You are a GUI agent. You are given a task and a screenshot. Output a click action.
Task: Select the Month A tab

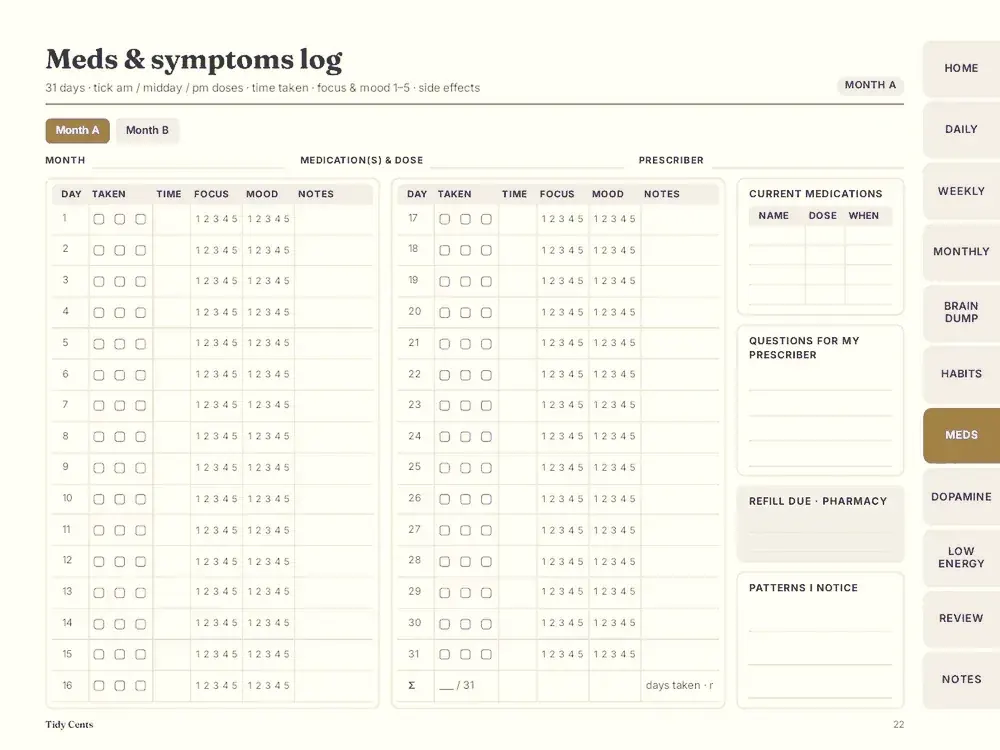click(x=77, y=130)
